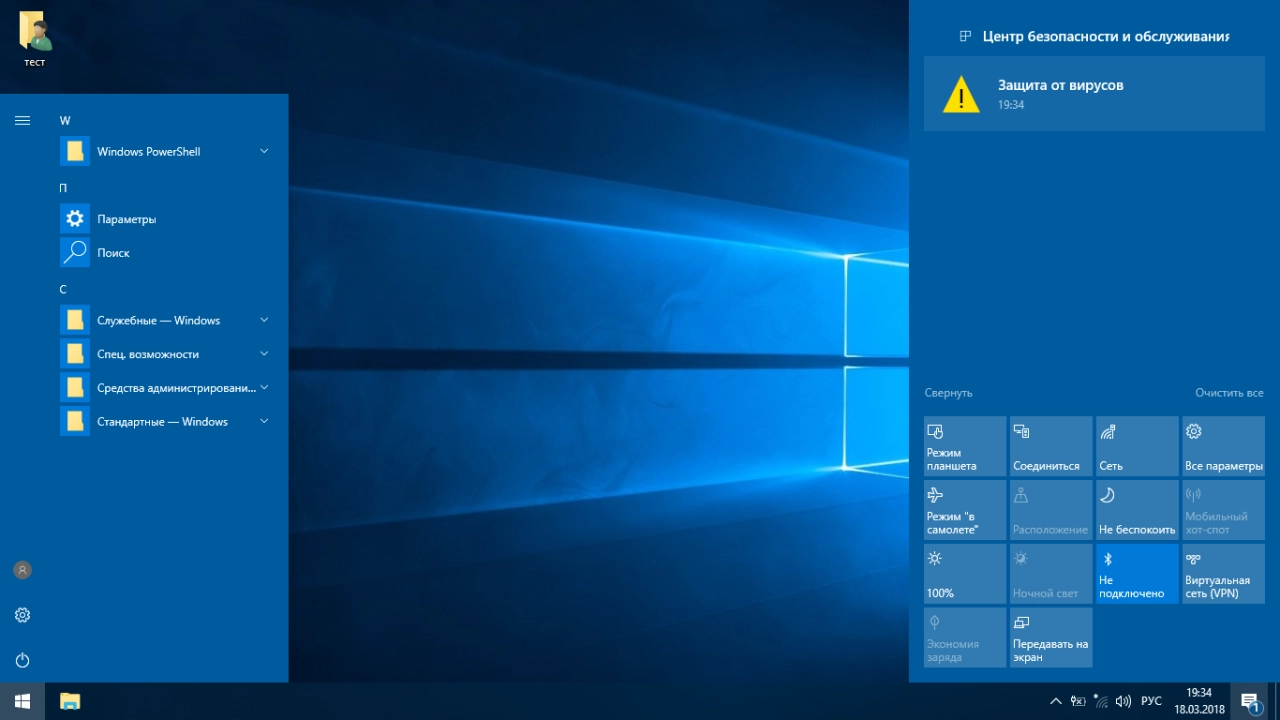Toggle Режим "в самолете" tile

(x=965, y=510)
